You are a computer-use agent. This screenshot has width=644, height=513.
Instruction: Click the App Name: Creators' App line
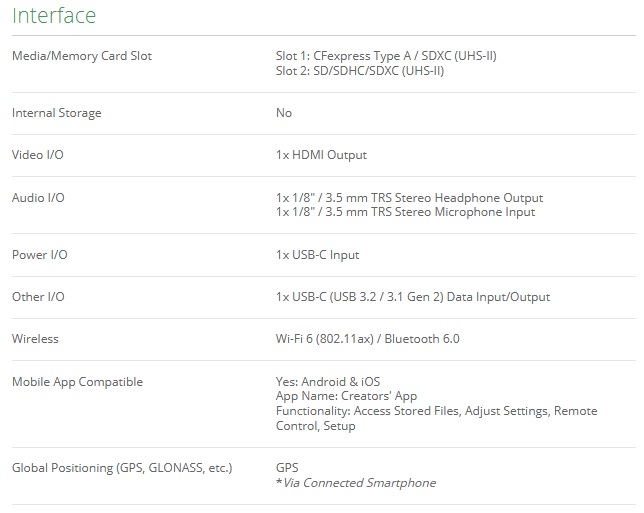pyautogui.click(x=346, y=396)
